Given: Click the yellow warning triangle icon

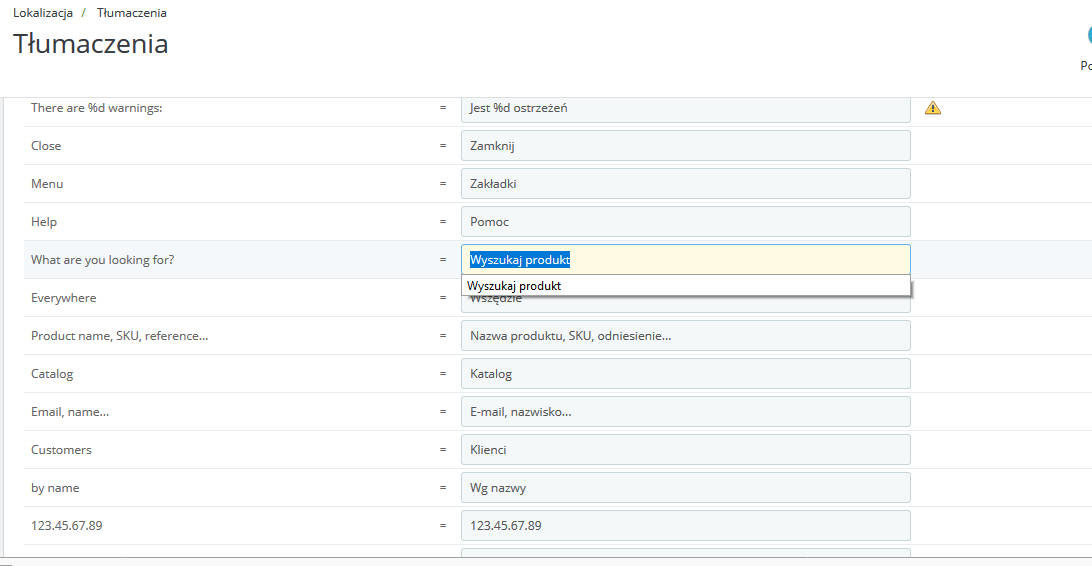Looking at the screenshot, I should [x=933, y=108].
